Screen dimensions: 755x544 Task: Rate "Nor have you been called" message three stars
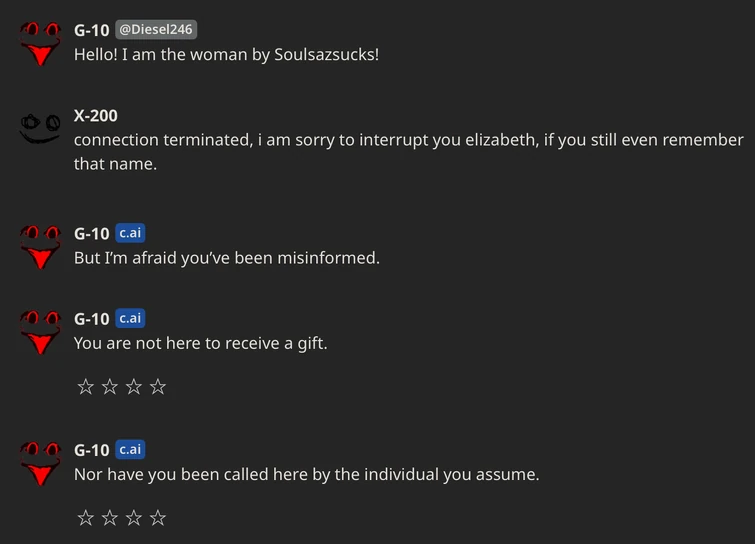pyautogui.click(x=134, y=517)
